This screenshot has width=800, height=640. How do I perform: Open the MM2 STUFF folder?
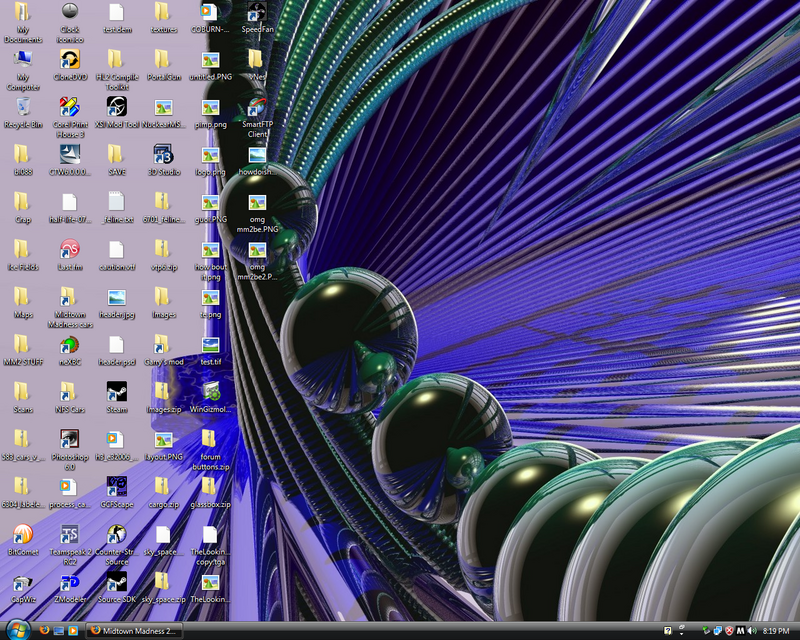pyautogui.click(x=22, y=345)
